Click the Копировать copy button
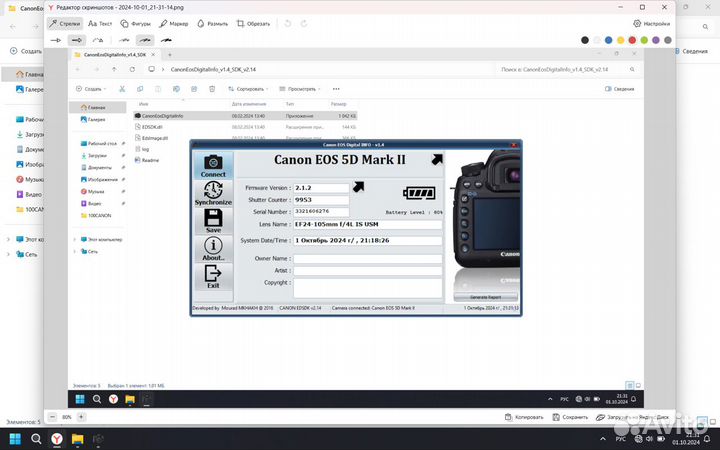 [x=524, y=417]
